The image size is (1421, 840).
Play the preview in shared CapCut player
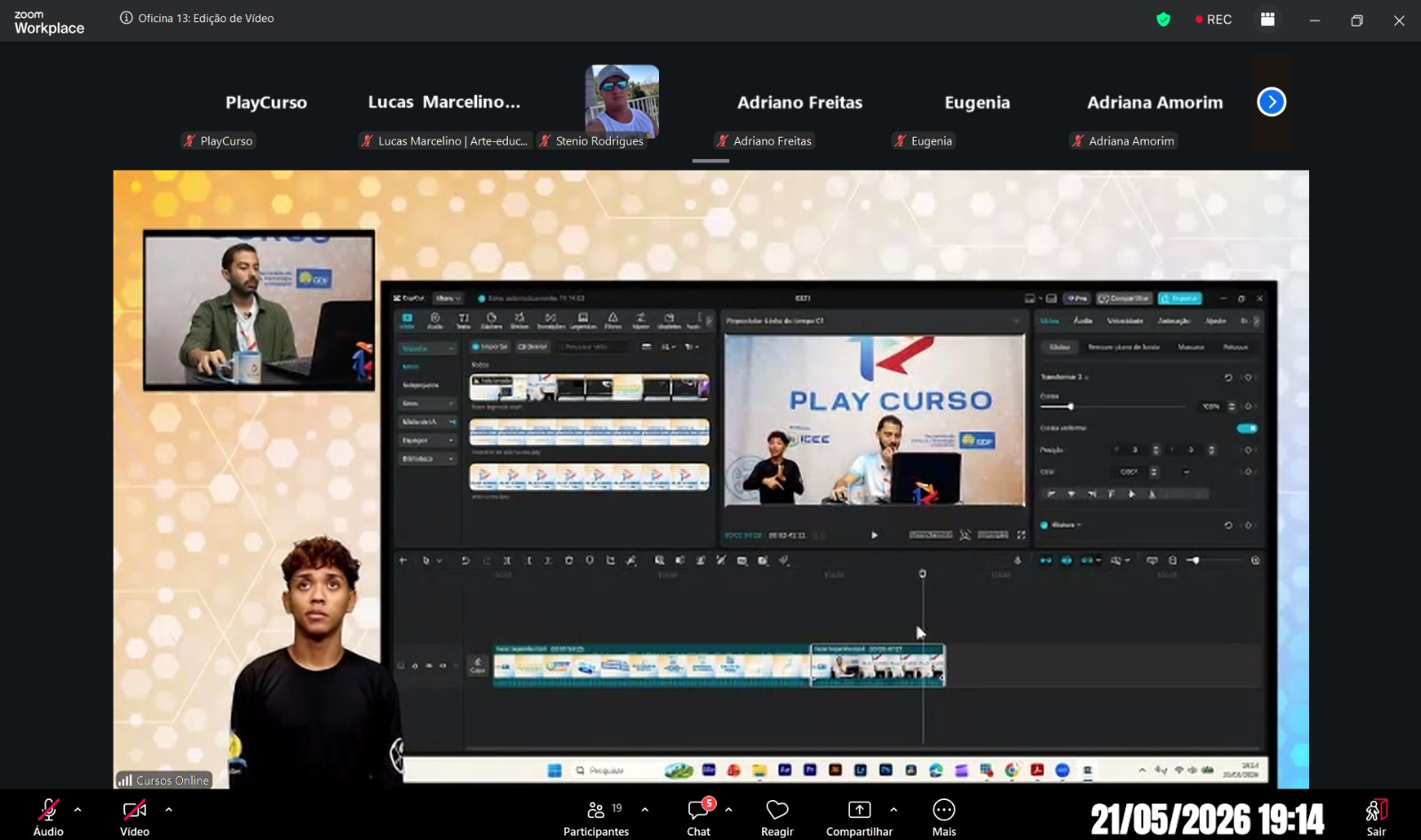tap(875, 535)
